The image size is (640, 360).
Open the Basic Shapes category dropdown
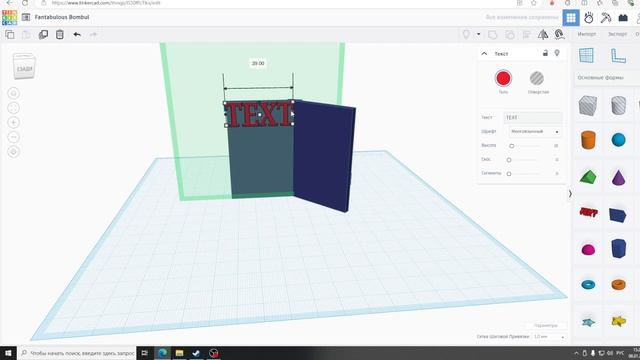(x=607, y=78)
